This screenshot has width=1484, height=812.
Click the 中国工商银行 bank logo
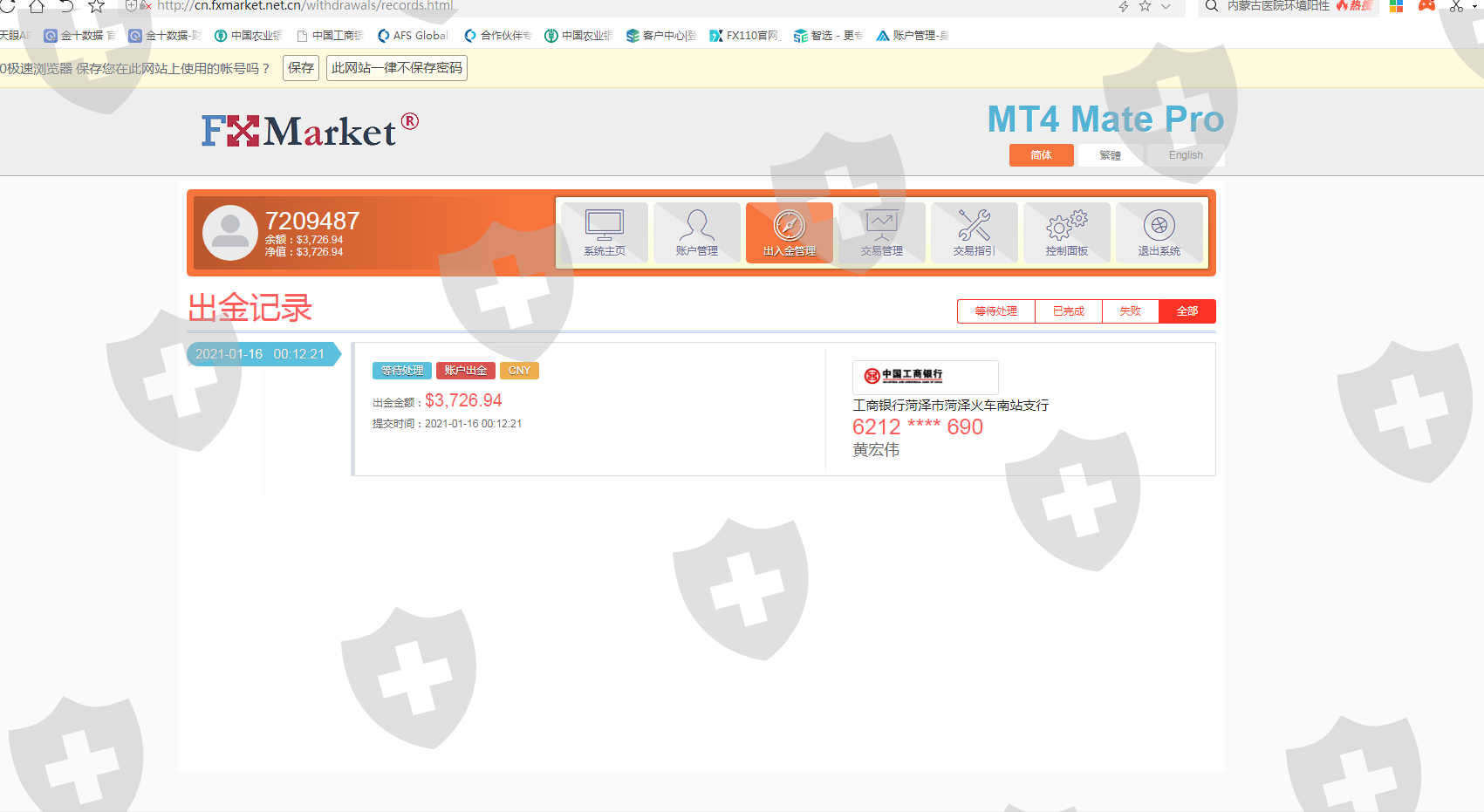click(x=925, y=376)
